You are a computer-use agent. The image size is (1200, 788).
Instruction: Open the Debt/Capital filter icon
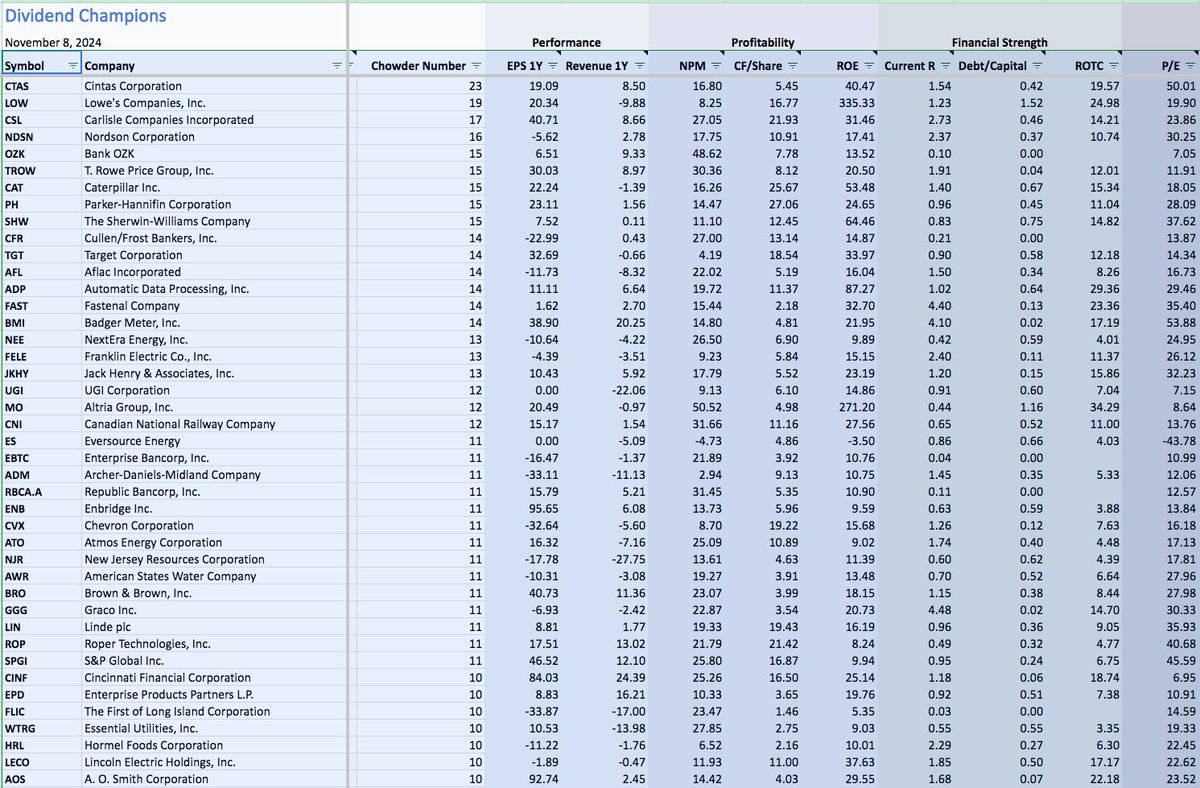(x=1037, y=66)
